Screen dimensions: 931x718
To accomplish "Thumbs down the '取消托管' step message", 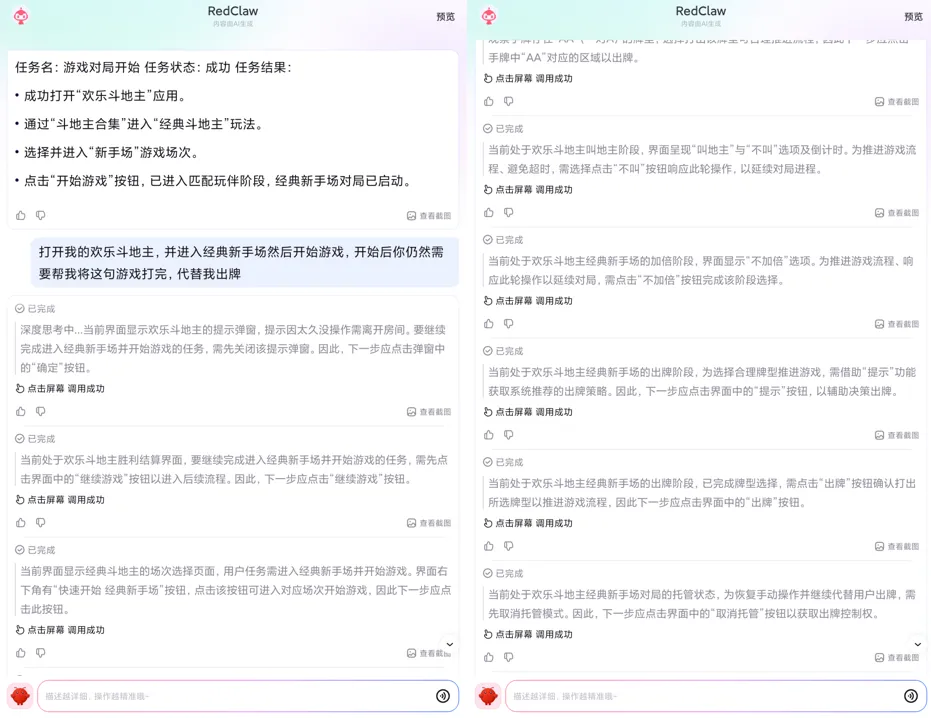I will pyautogui.click(x=508, y=657).
